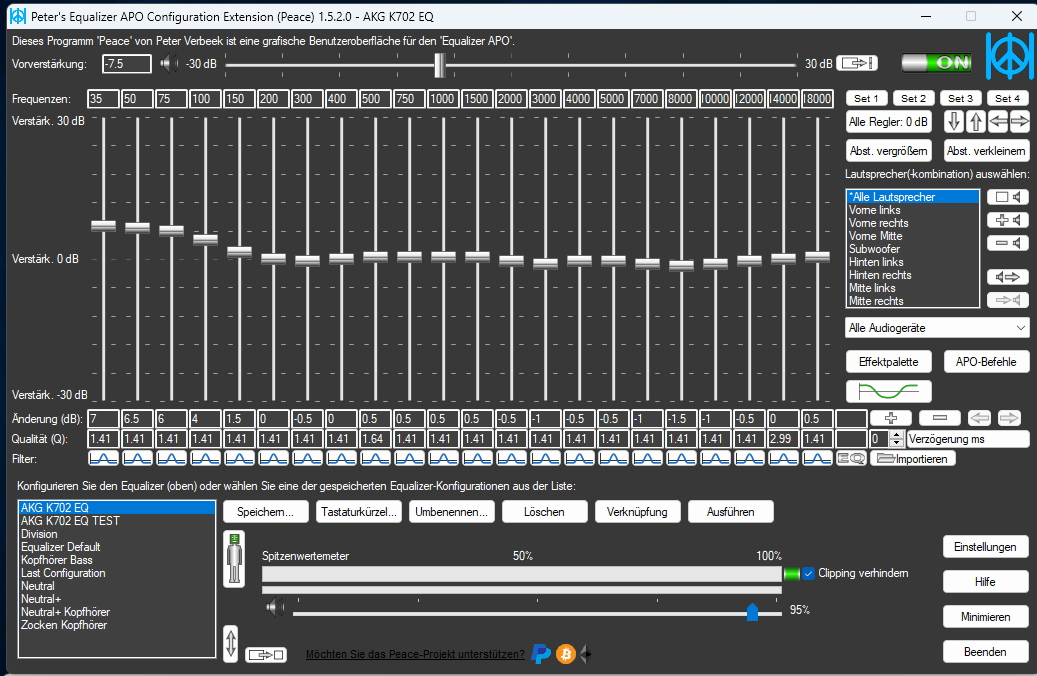Click the Peace logo in top right corner

click(1010, 57)
